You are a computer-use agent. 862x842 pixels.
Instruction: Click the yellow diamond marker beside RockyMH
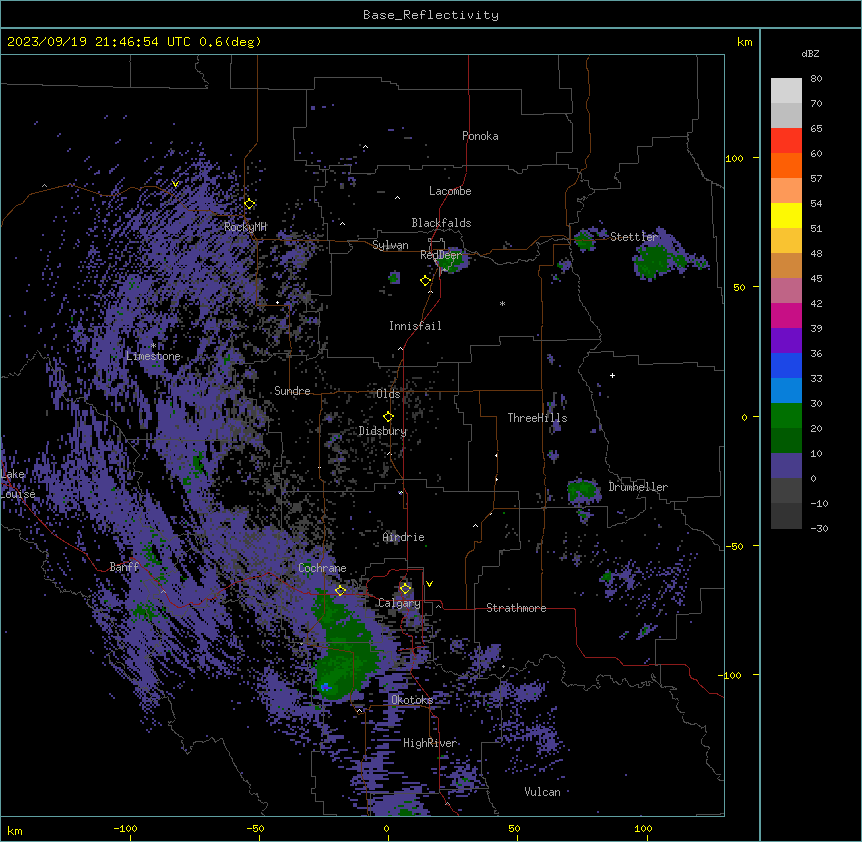[250, 204]
